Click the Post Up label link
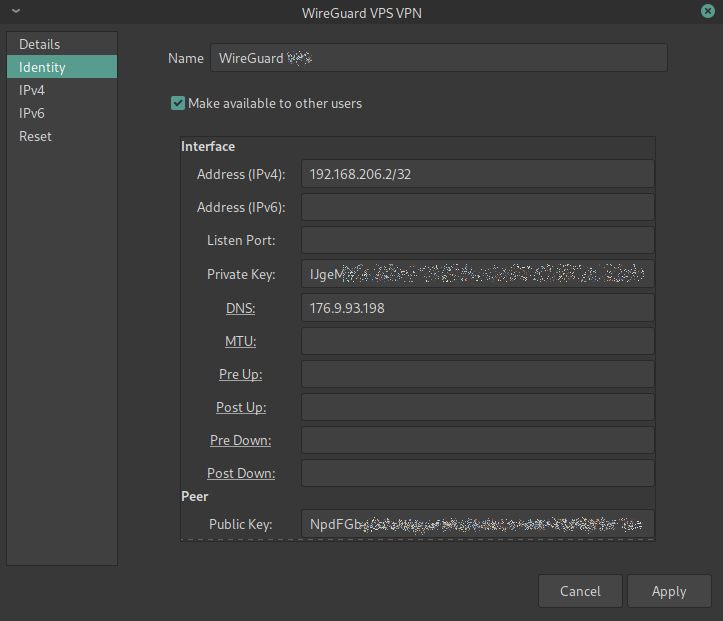 point(241,407)
